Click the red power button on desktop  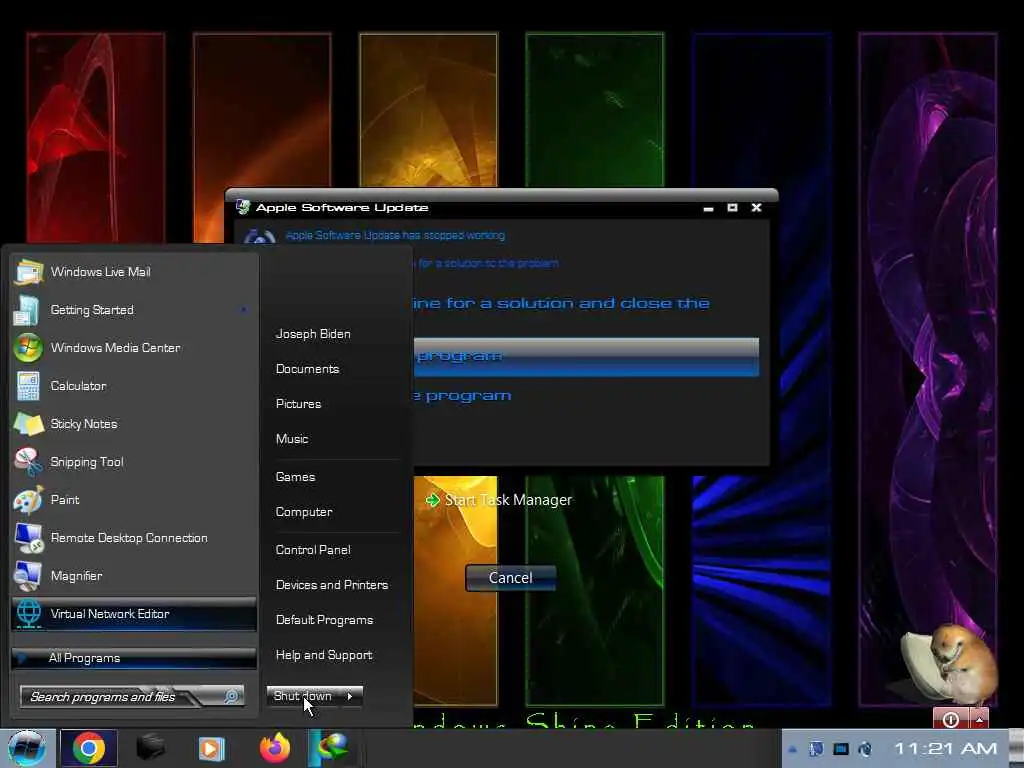tap(951, 719)
